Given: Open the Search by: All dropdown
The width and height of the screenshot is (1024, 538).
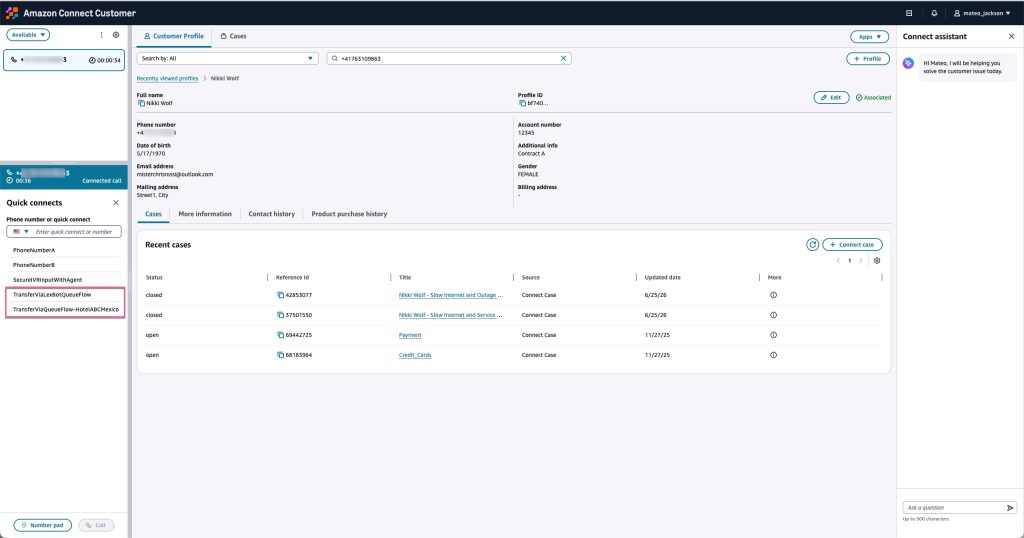Looking at the screenshot, I should 227,59.
